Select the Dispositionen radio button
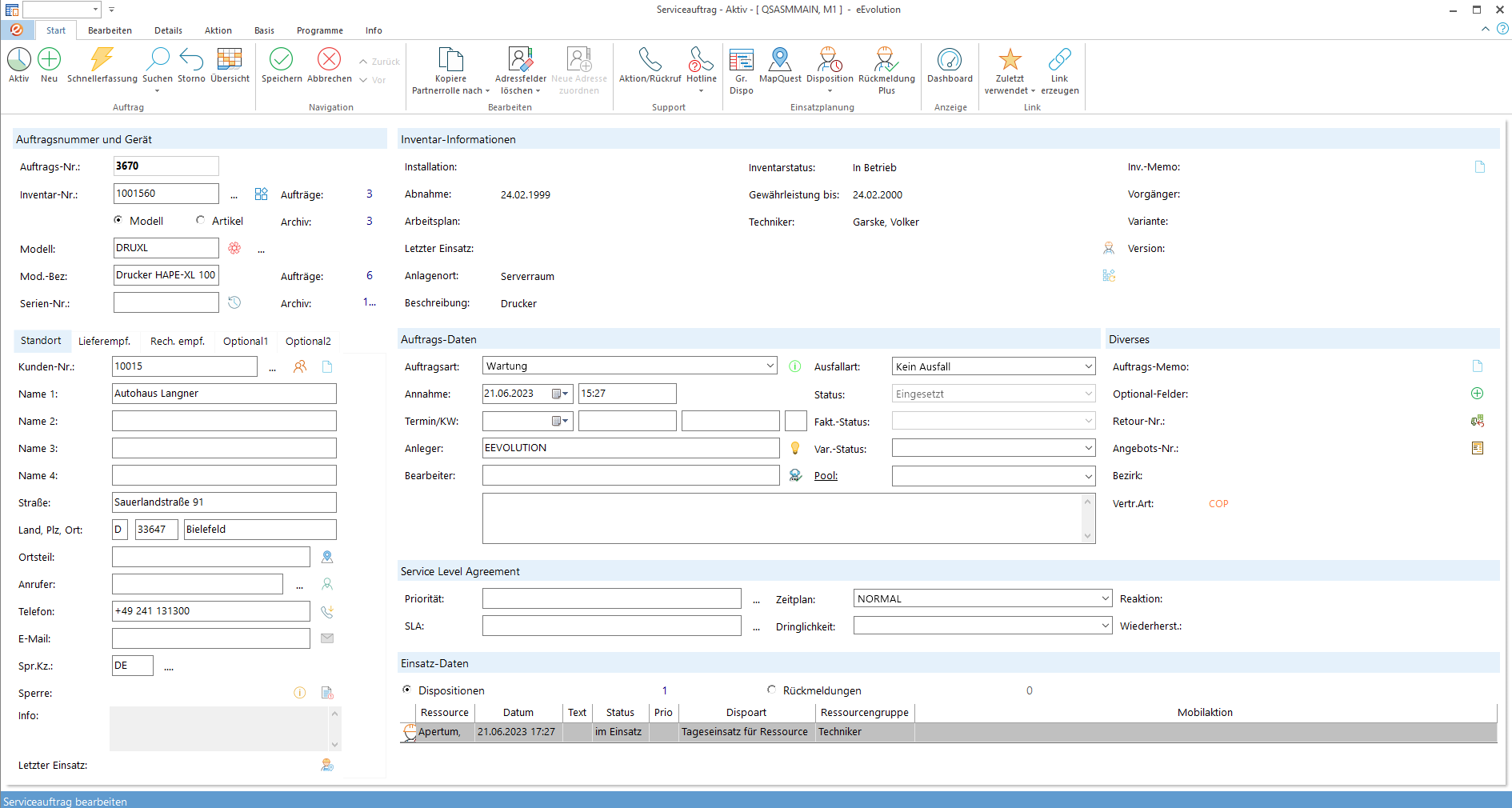 [407, 690]
